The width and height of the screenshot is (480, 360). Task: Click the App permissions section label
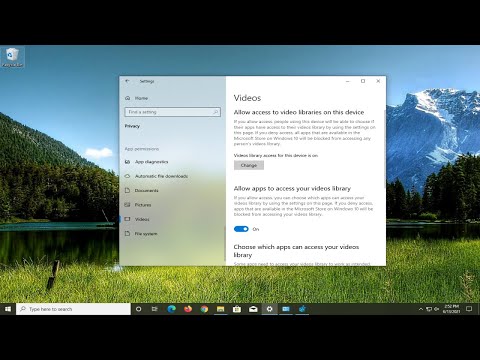(x=142, y=149)
